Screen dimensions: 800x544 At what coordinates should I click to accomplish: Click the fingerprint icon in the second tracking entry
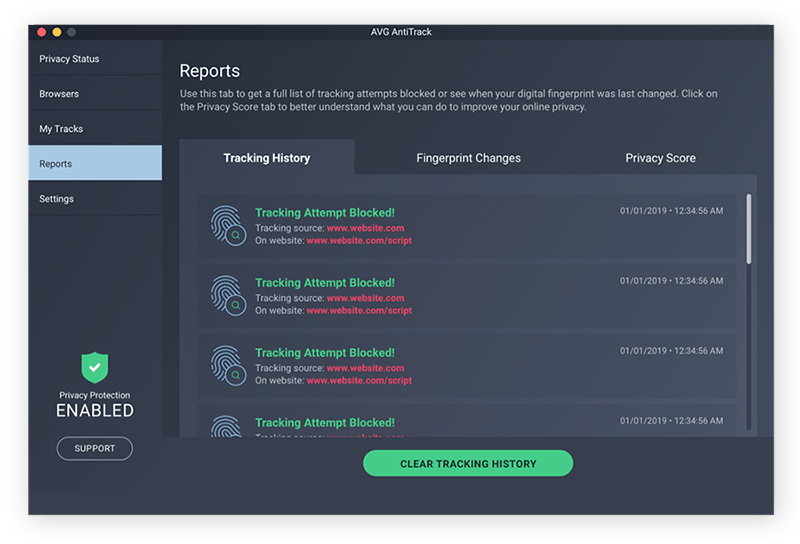[x=227, y=295]
